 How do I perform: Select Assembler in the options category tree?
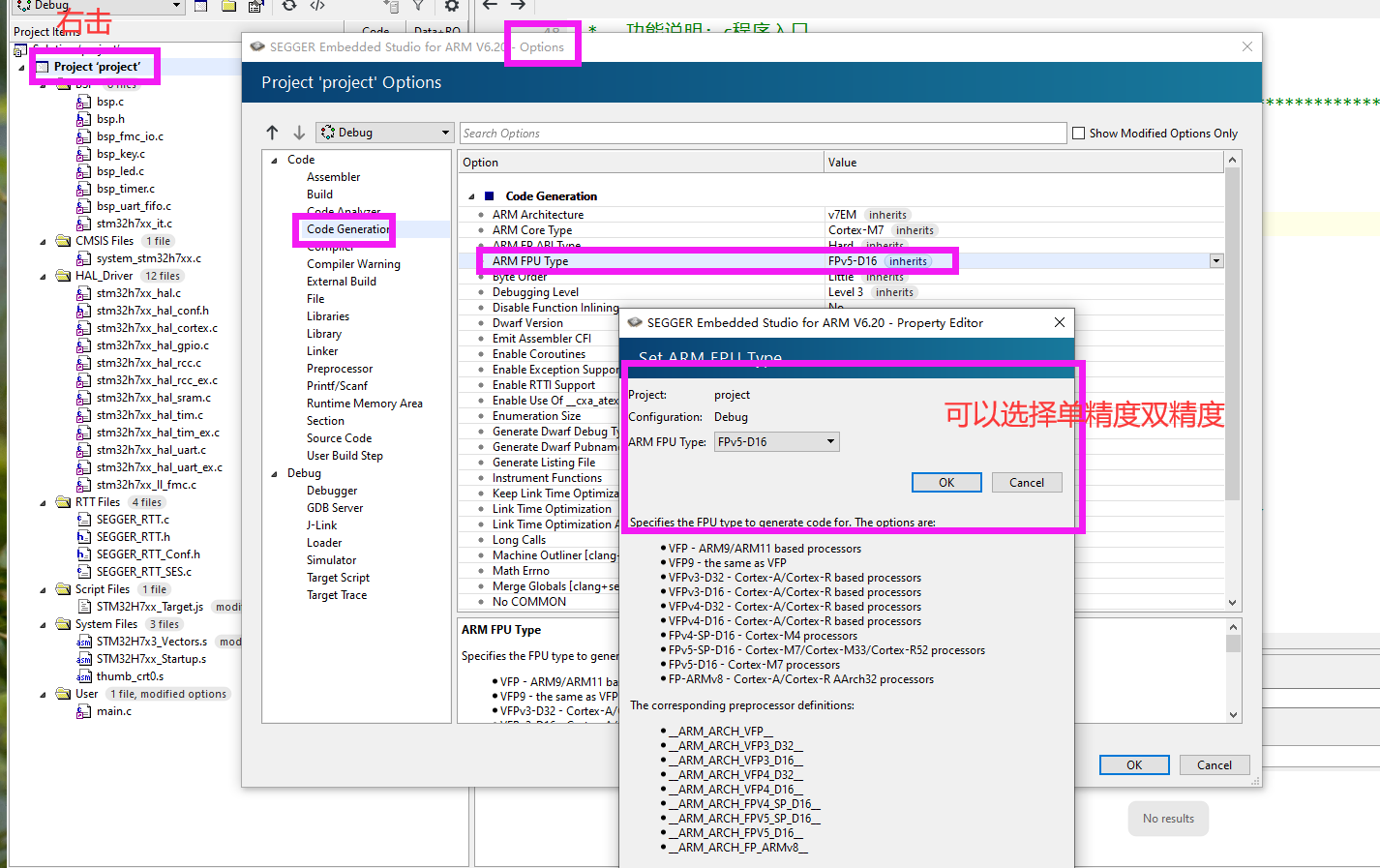tap(333, 177)
